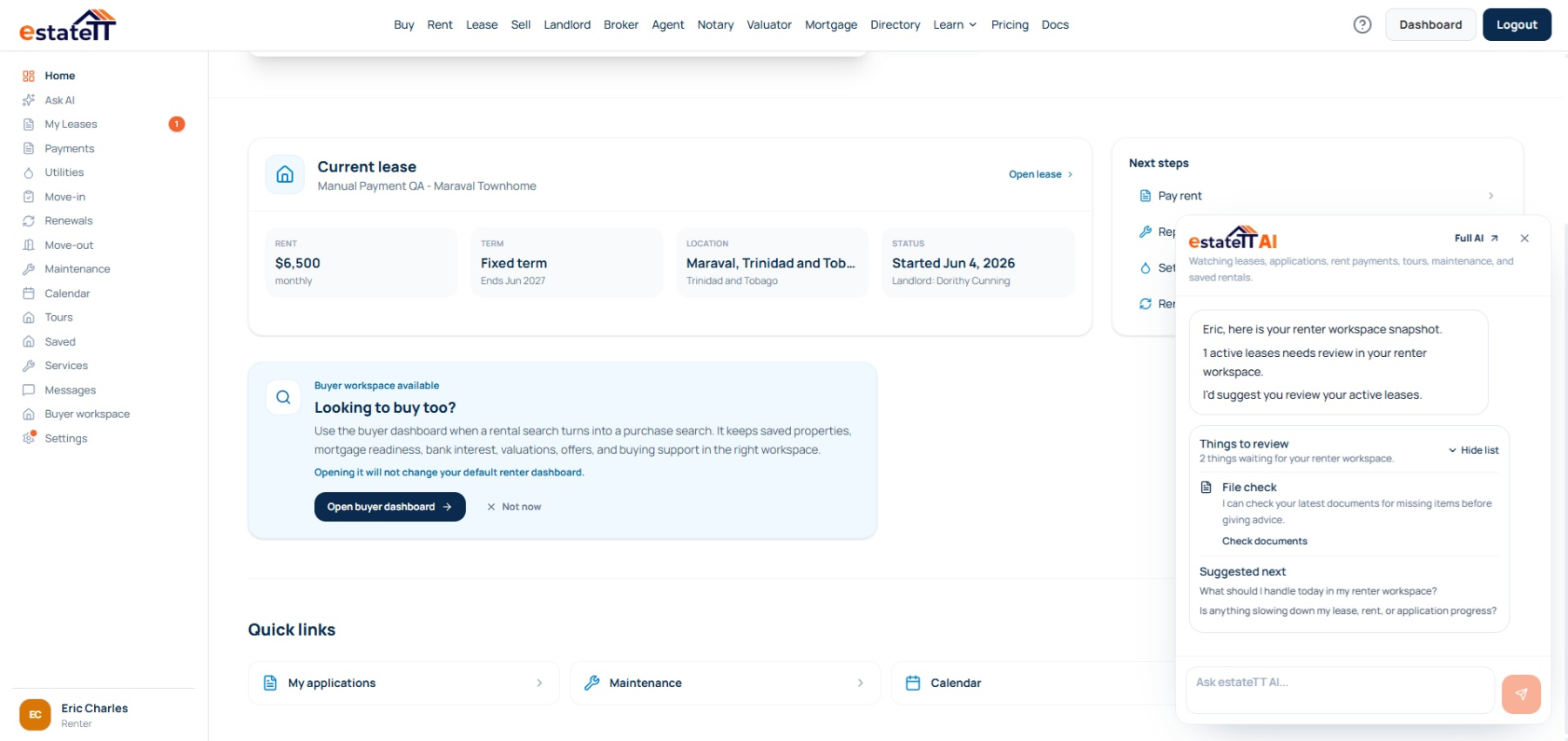Click chevron on Maintenance quick link
Screen dimensions: 1568x741
click(860, 684)
